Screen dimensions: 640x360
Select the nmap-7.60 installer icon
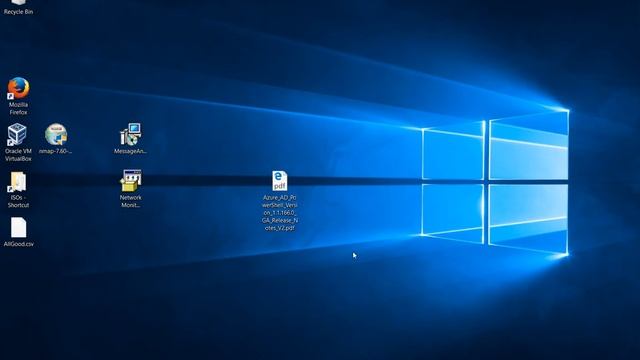tap(56, 134)
